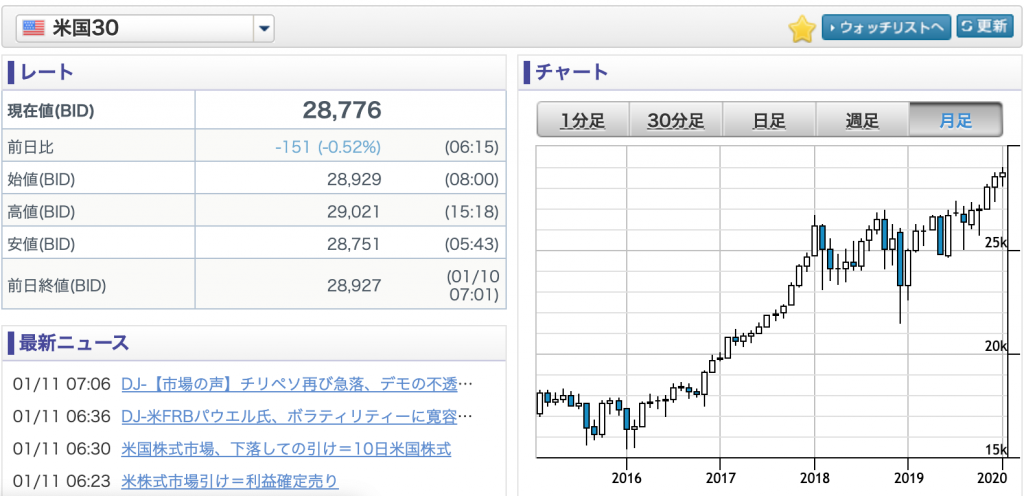
Task: Click the 15k price axis label
Action: coord(997,450)
